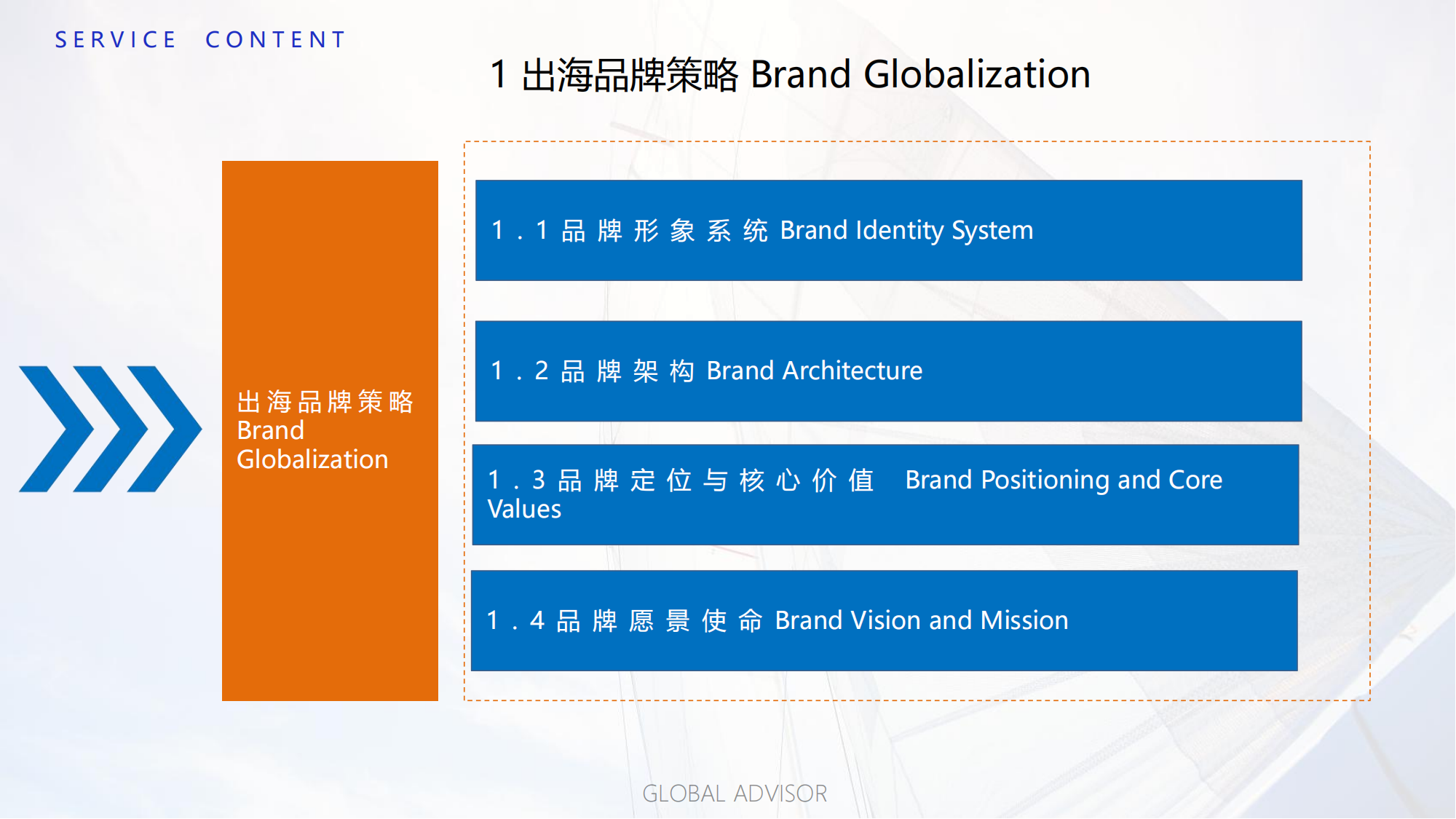Click the 'GLOBAL ADVISOR' footer text
The height and width of the screenshot is (819, 1456).
735,793
